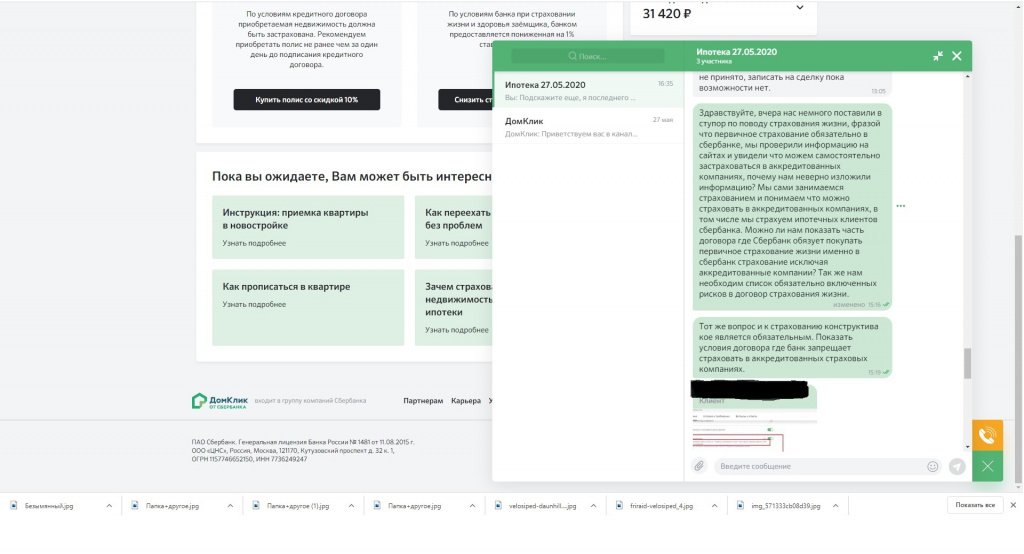Screen dimensions: 1024x554
Task: Open Партнерам footer link
Action: [423, 400]
